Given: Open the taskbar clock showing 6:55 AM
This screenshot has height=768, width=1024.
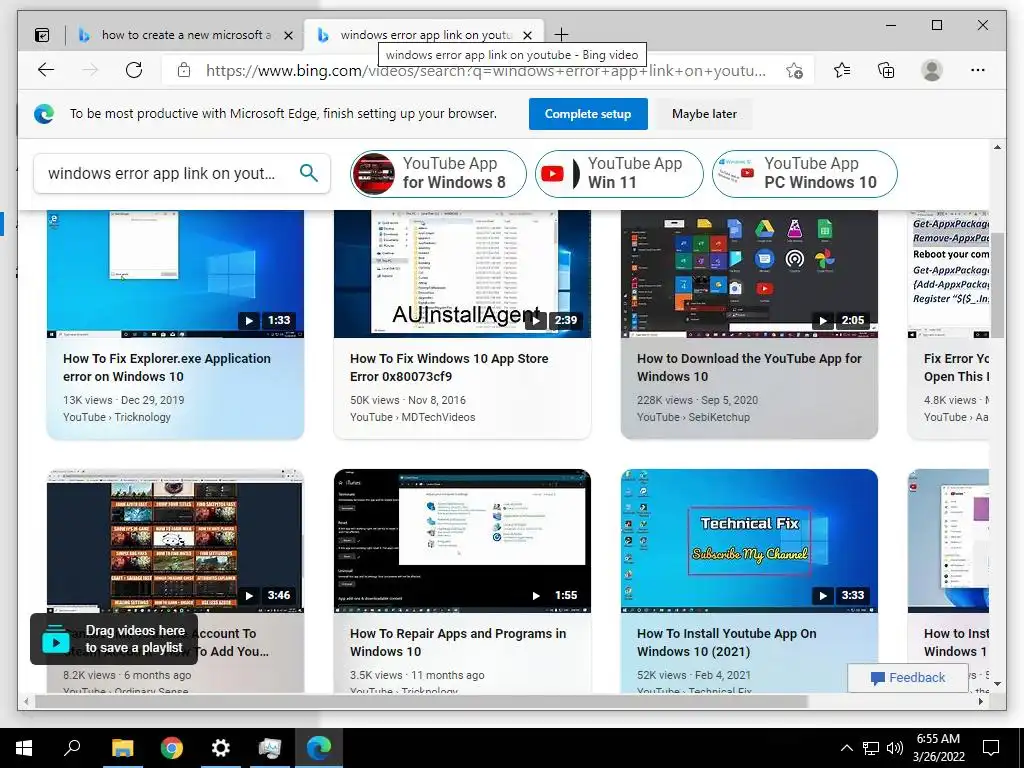Looking at the screenshot, I should pos(938,748).
